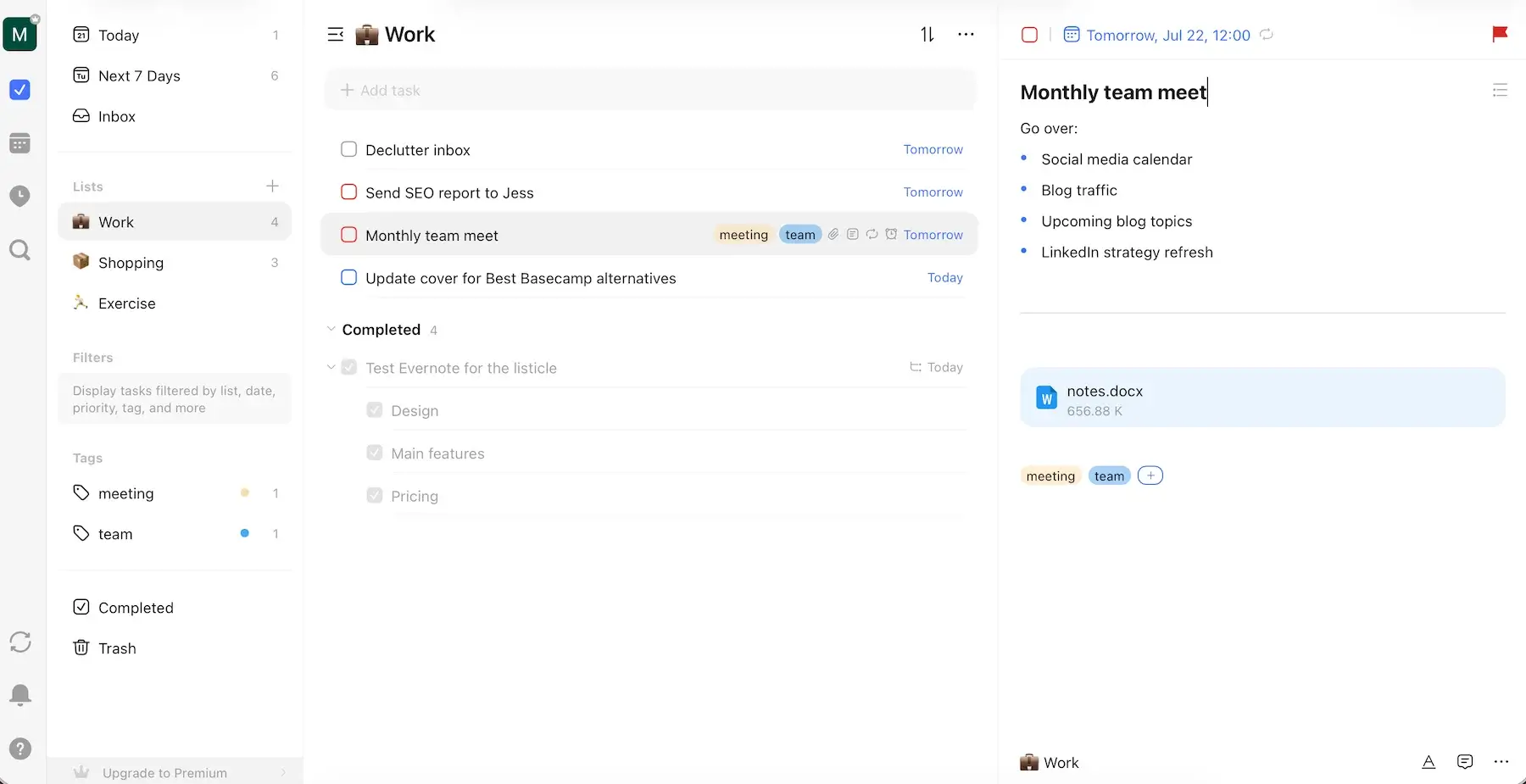Open the task comments icon
The image size is (1526, 784).
(1465, 762)
